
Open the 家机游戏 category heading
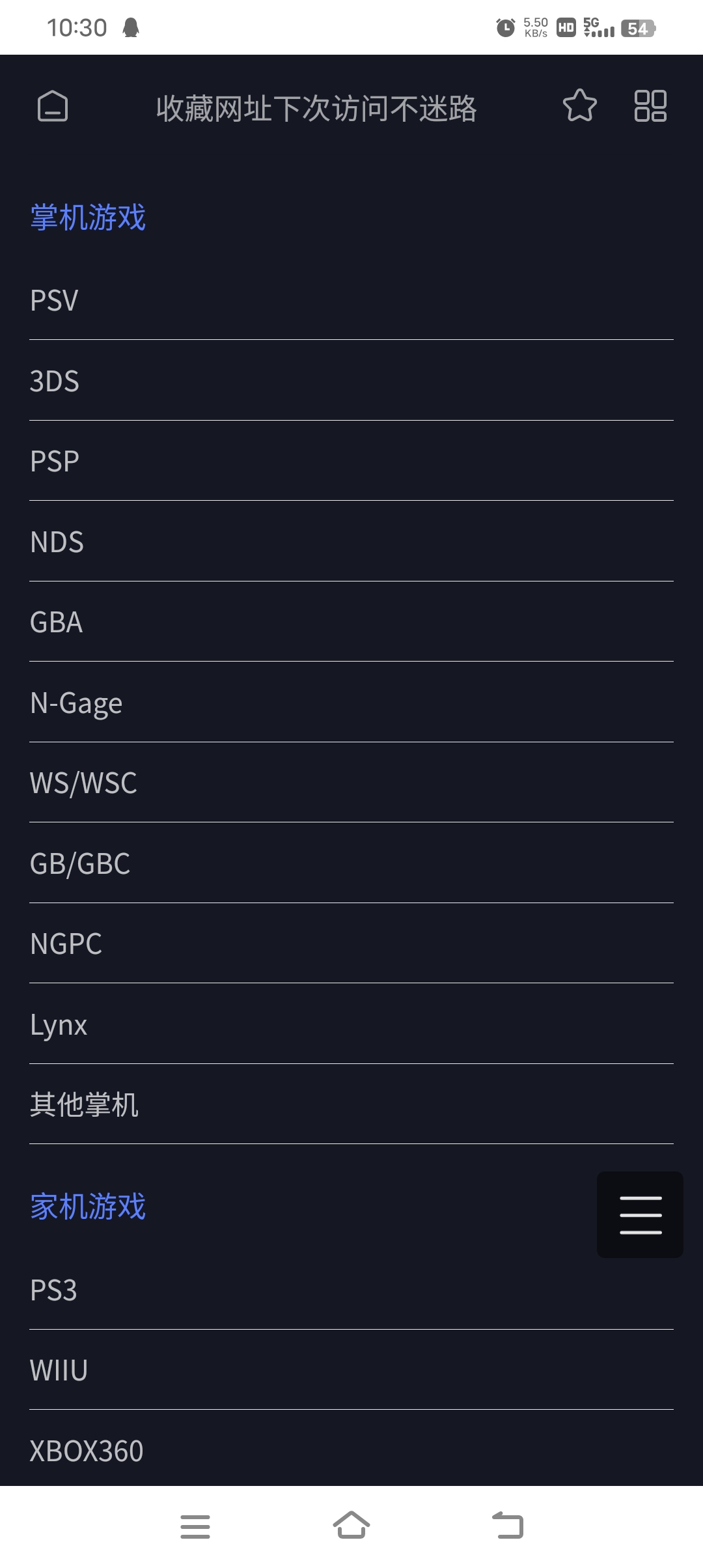(x=88, y=1207)
